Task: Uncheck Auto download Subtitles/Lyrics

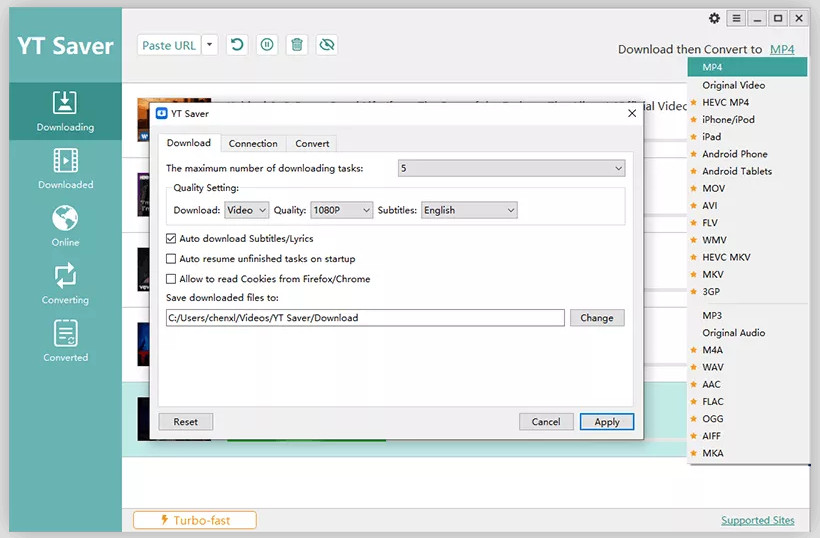Action: [x=171, y=239]
